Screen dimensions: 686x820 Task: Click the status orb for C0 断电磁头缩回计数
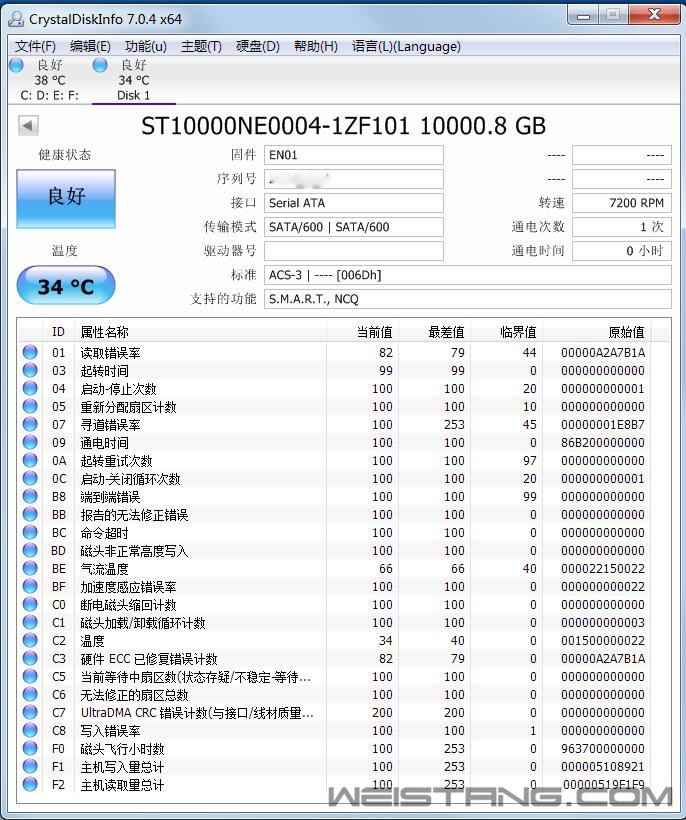pyautogui.click(x=30, y=605)
